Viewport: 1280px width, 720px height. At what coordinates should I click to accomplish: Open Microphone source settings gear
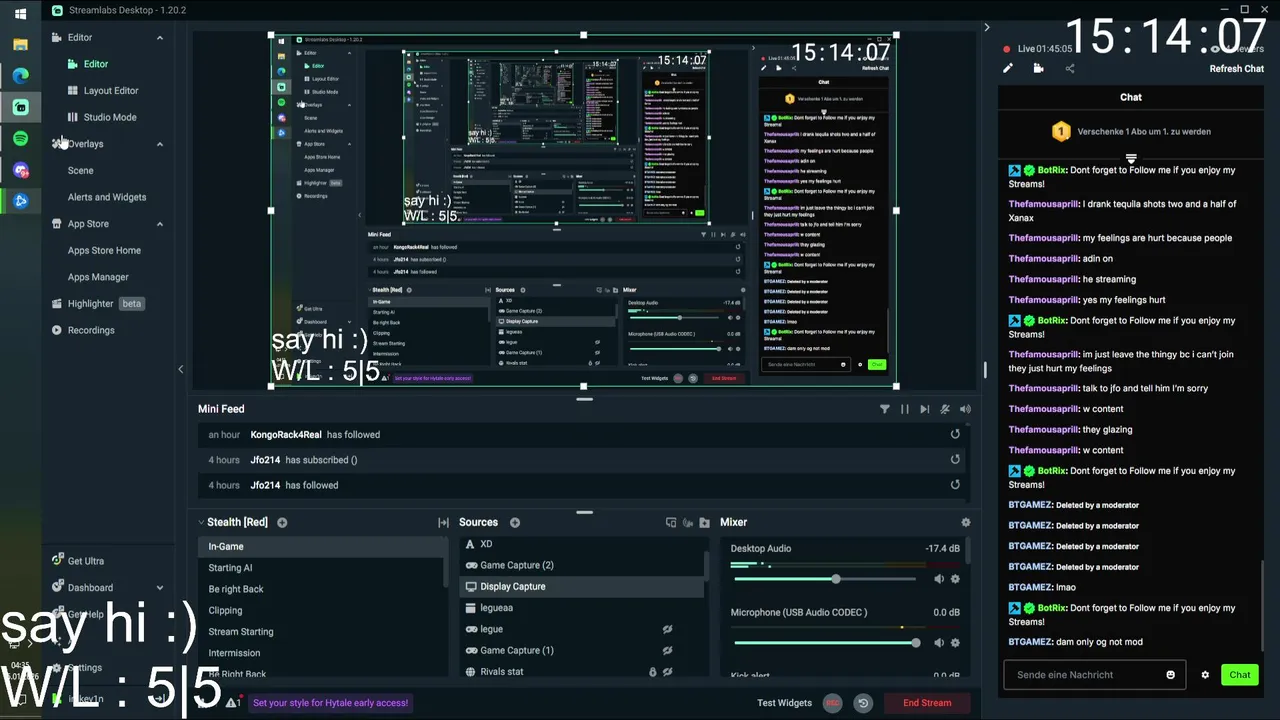click(955, 643)
